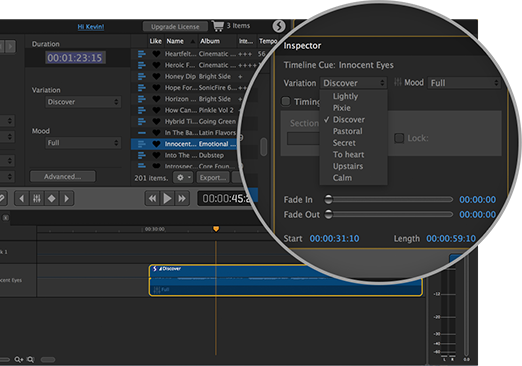Click the rewind button in transport
The image size is (522, 366).
153,198
